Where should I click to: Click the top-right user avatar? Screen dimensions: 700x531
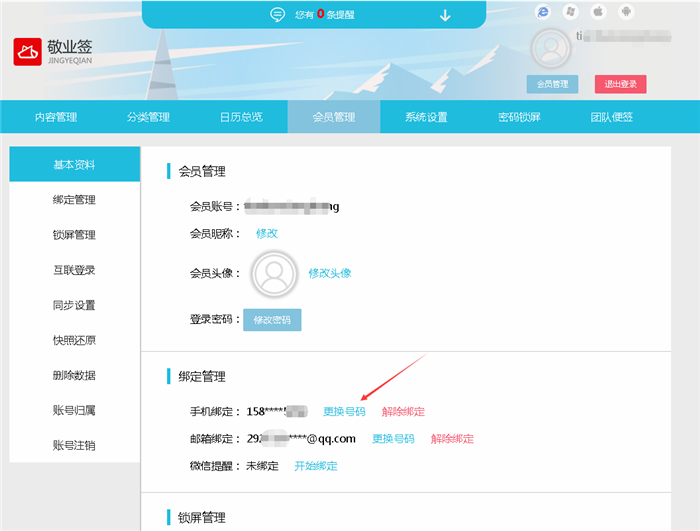click(x=550, y=49)
